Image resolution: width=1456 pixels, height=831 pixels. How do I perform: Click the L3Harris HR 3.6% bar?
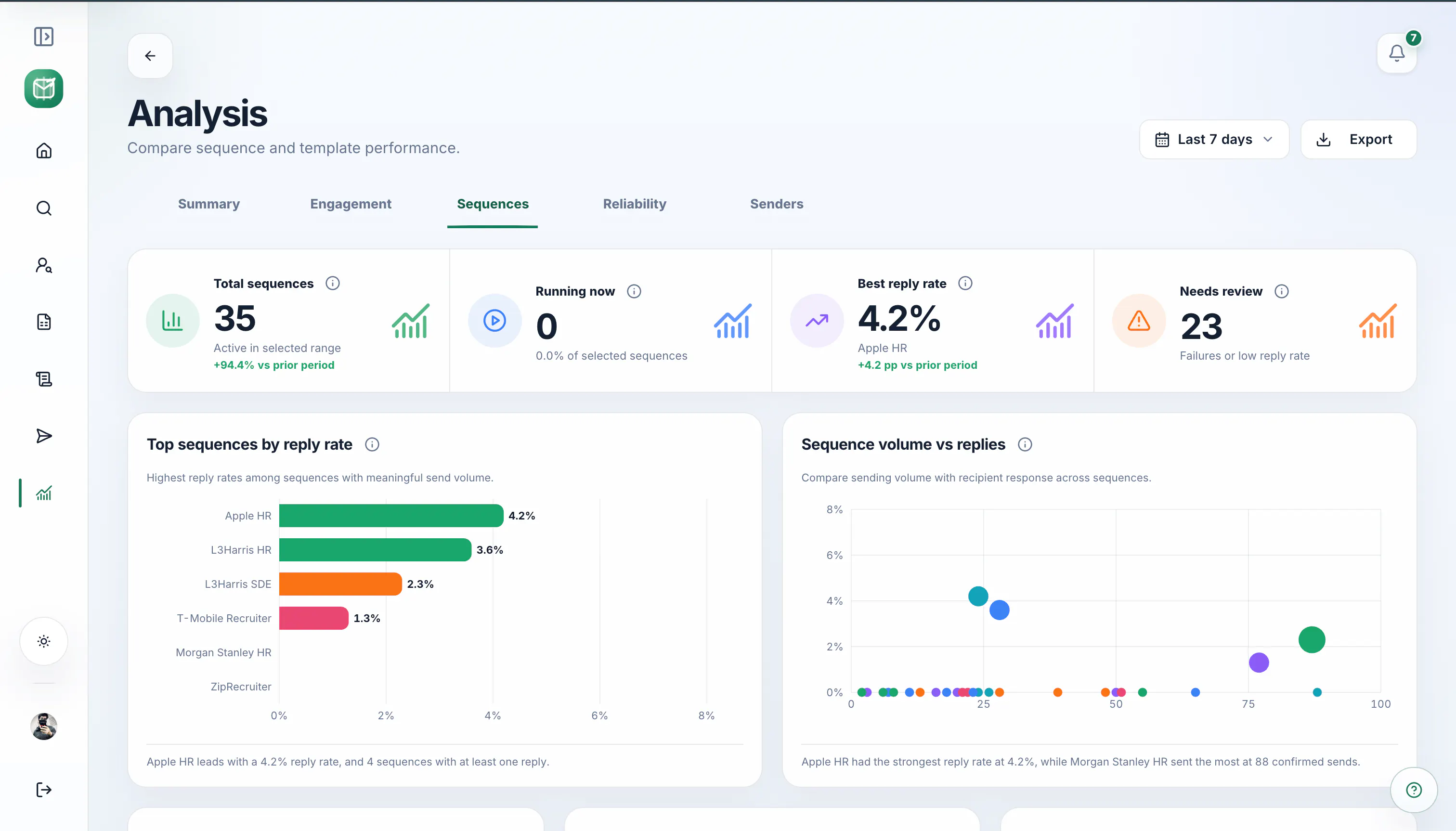pos(375,550)
